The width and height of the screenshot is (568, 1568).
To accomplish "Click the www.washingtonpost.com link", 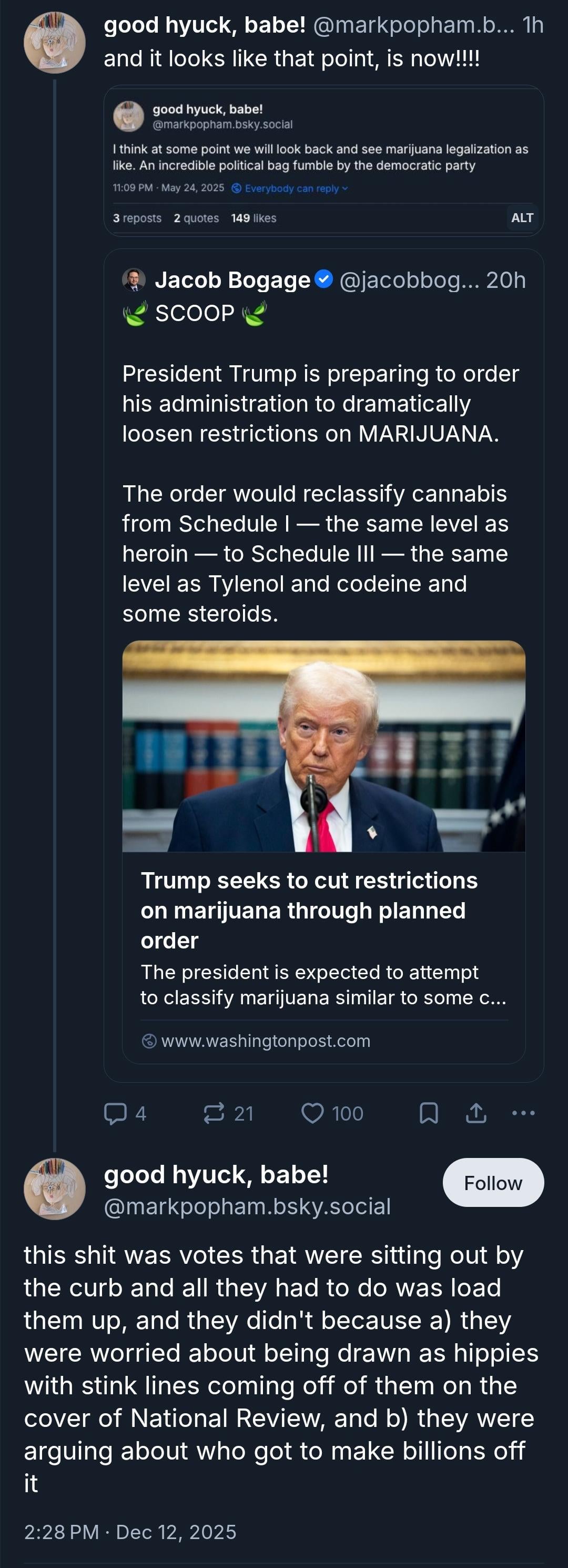I will [266, 1041].
